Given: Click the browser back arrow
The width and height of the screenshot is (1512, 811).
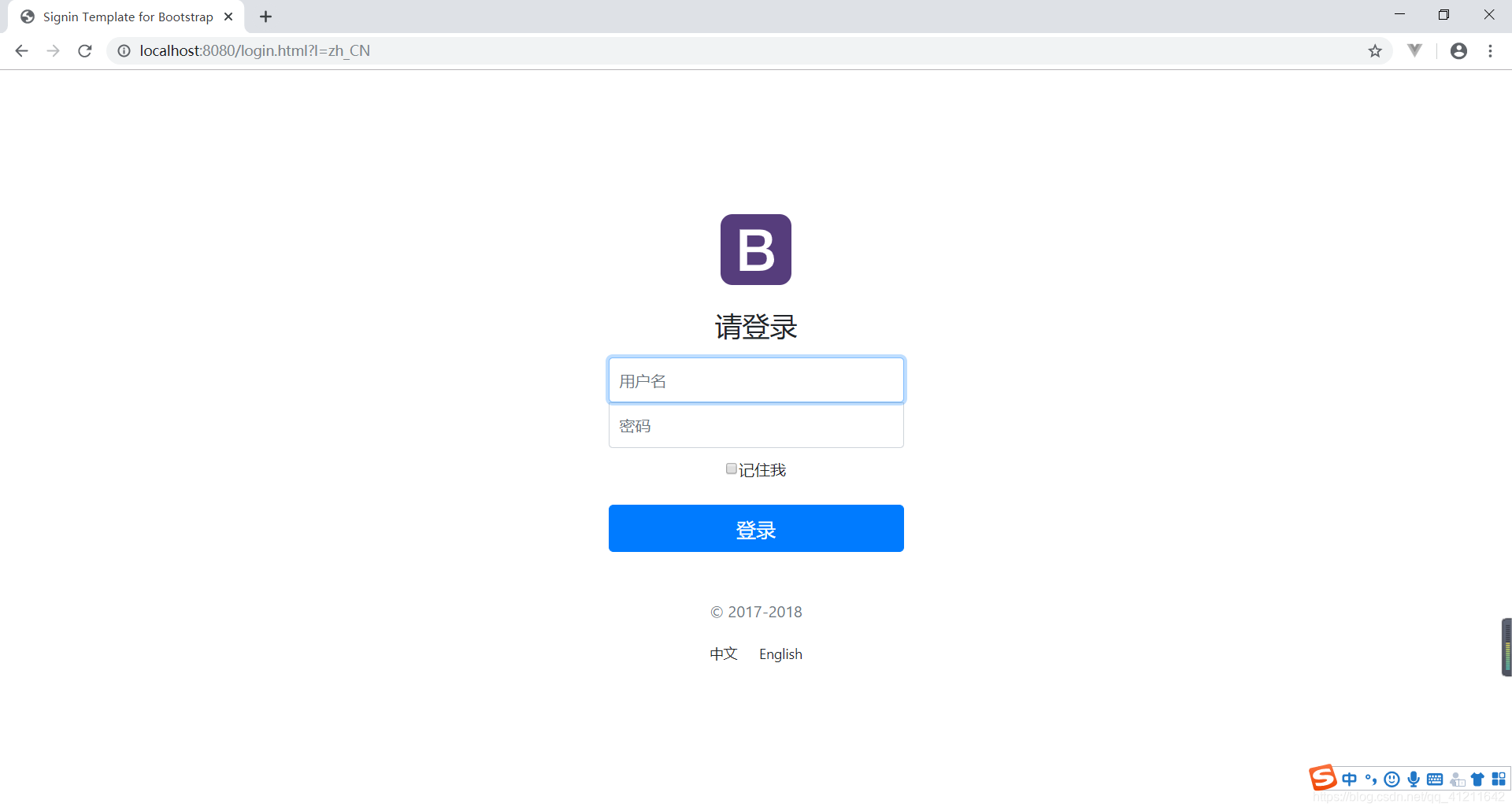Looking at the screenshot, I should coord(21,51).
